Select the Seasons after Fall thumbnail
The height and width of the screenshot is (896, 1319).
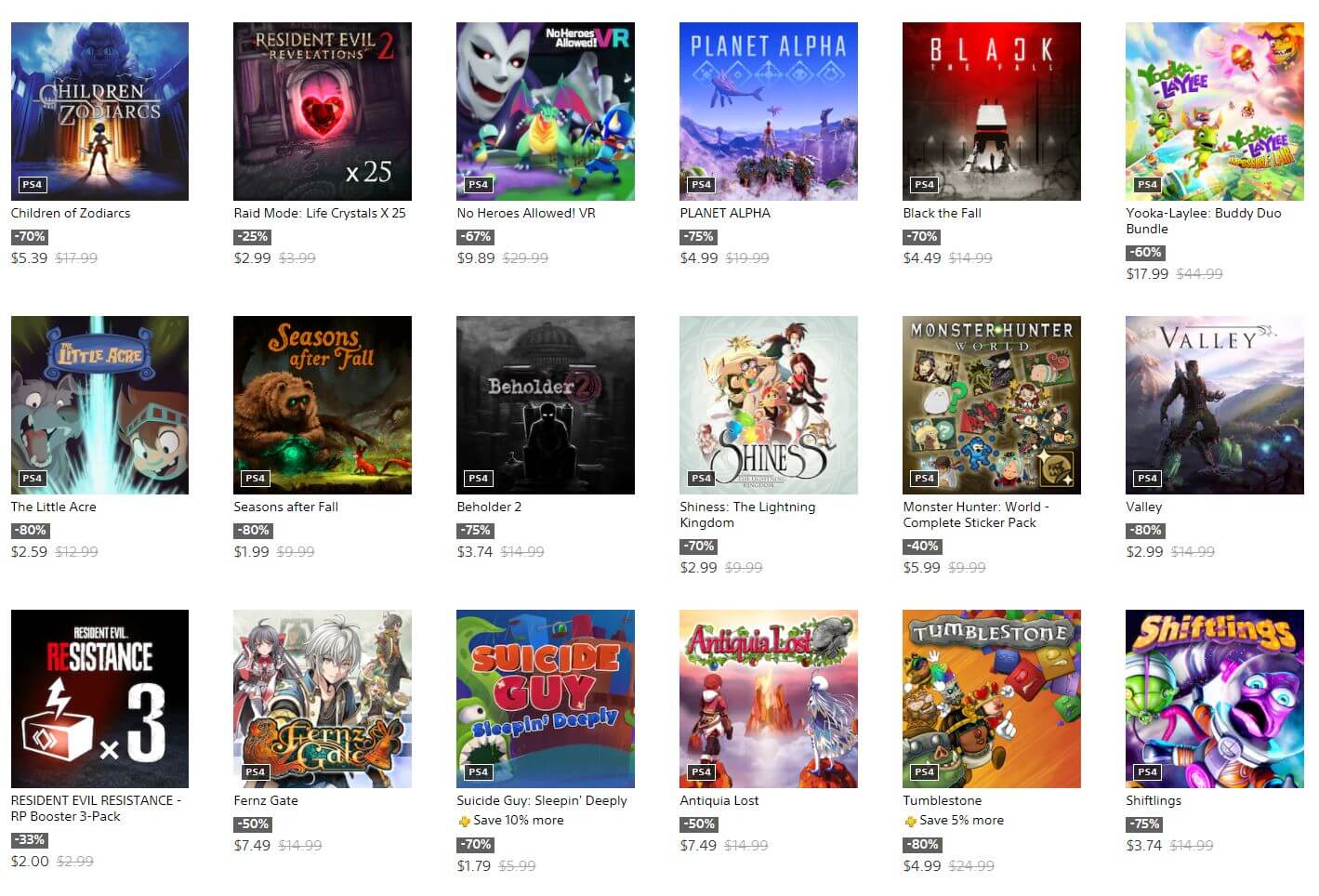click(323, 405)
